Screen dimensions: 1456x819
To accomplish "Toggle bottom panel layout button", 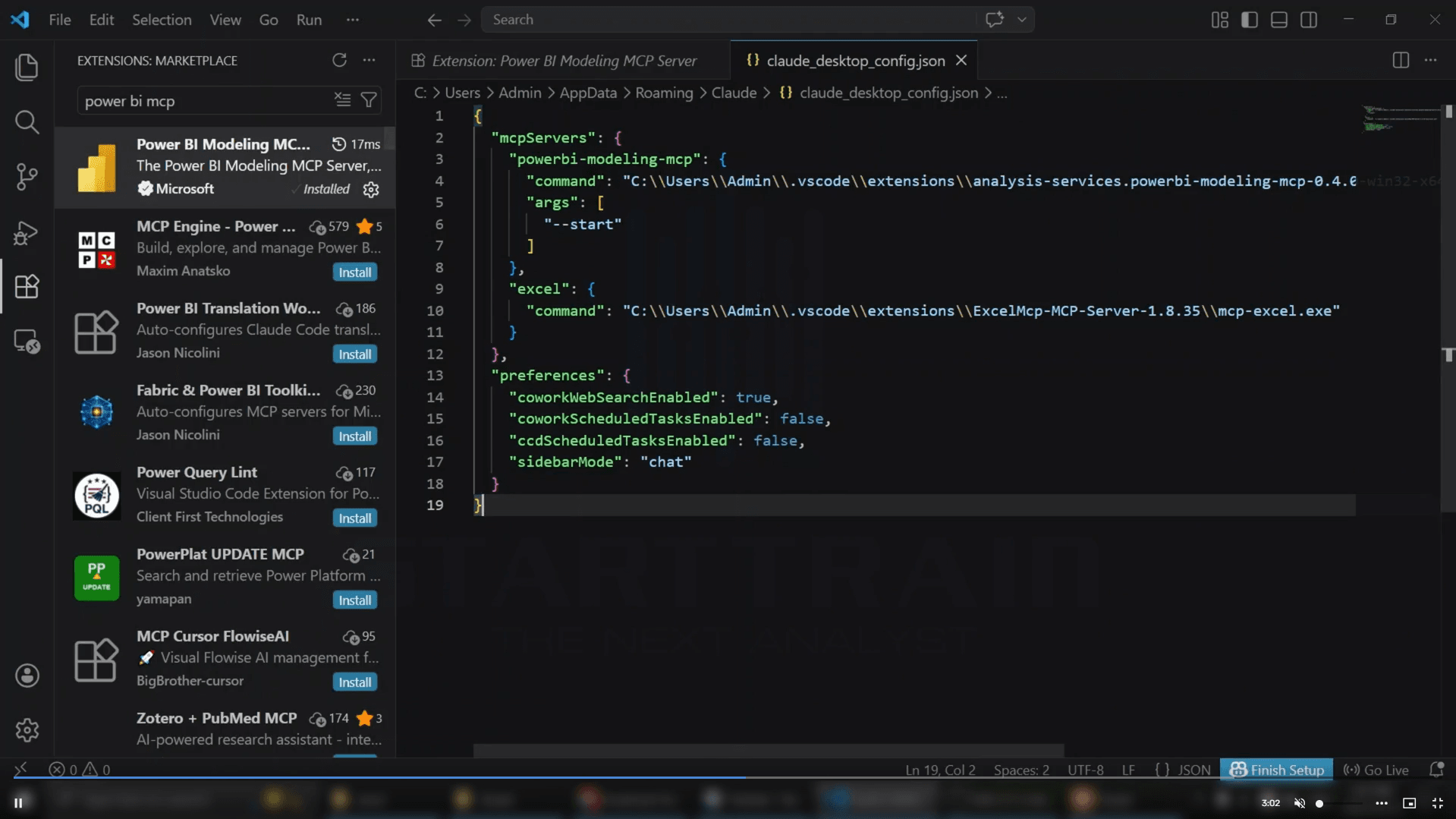I will (x=1278, y=20).
